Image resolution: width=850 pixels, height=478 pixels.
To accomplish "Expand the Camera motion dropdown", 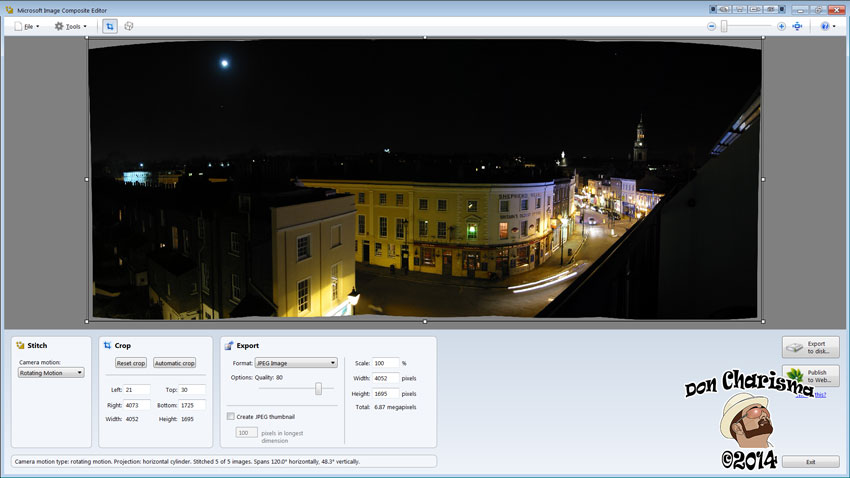I will pos(51,373).
